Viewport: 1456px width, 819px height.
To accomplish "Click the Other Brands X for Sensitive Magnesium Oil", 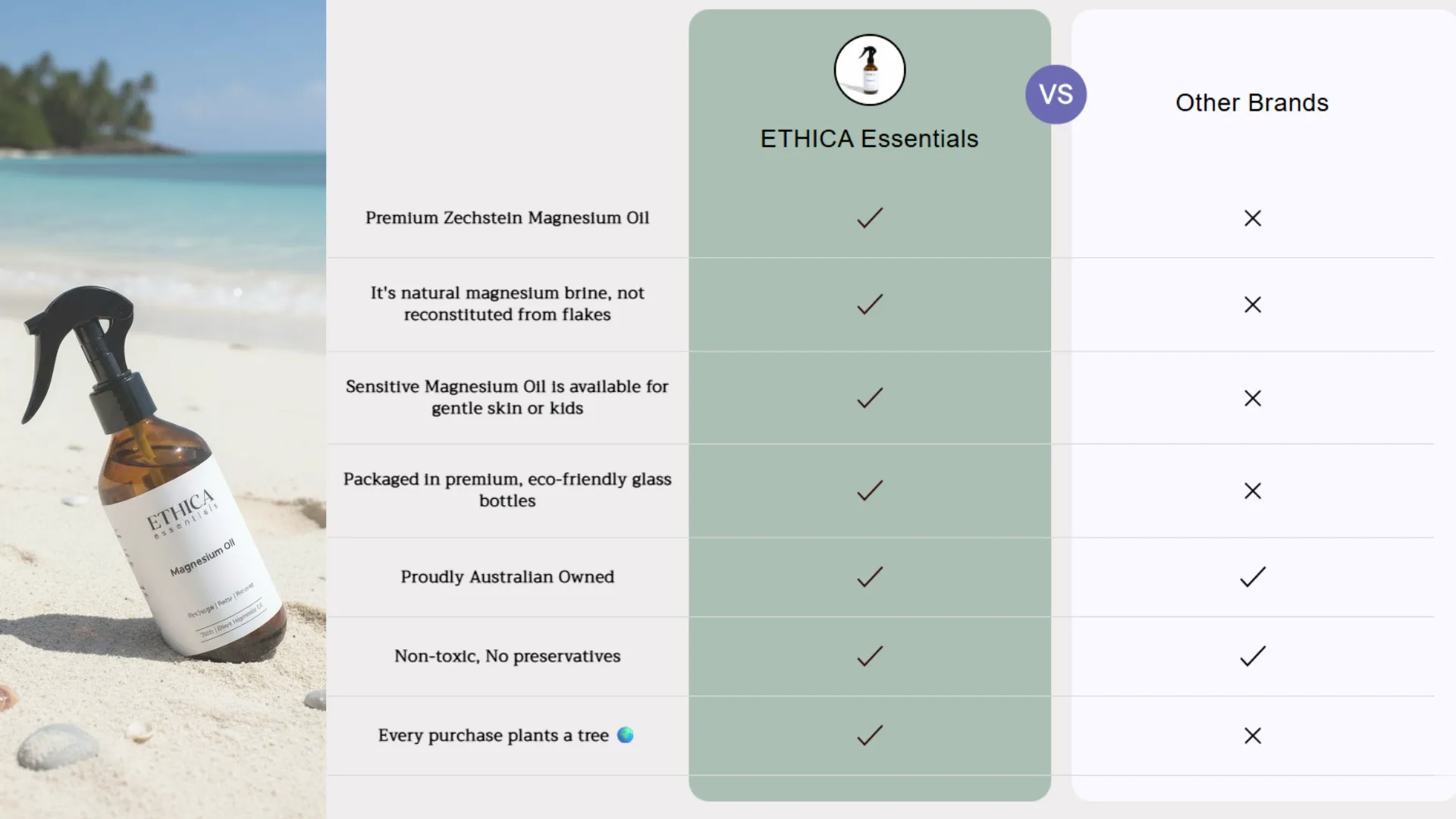I will pyautogui.click(x=1253, y=398).
